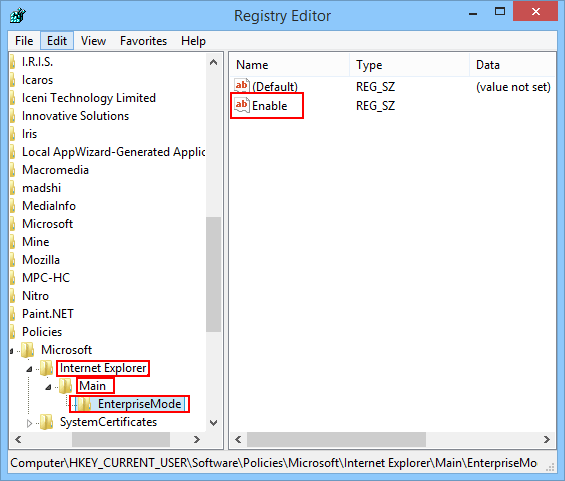Image resolution: width=565 pixels, height=481 pixels.
Task: Click the values pane horizontal scroll right arrow
Action: click(547, 440)
